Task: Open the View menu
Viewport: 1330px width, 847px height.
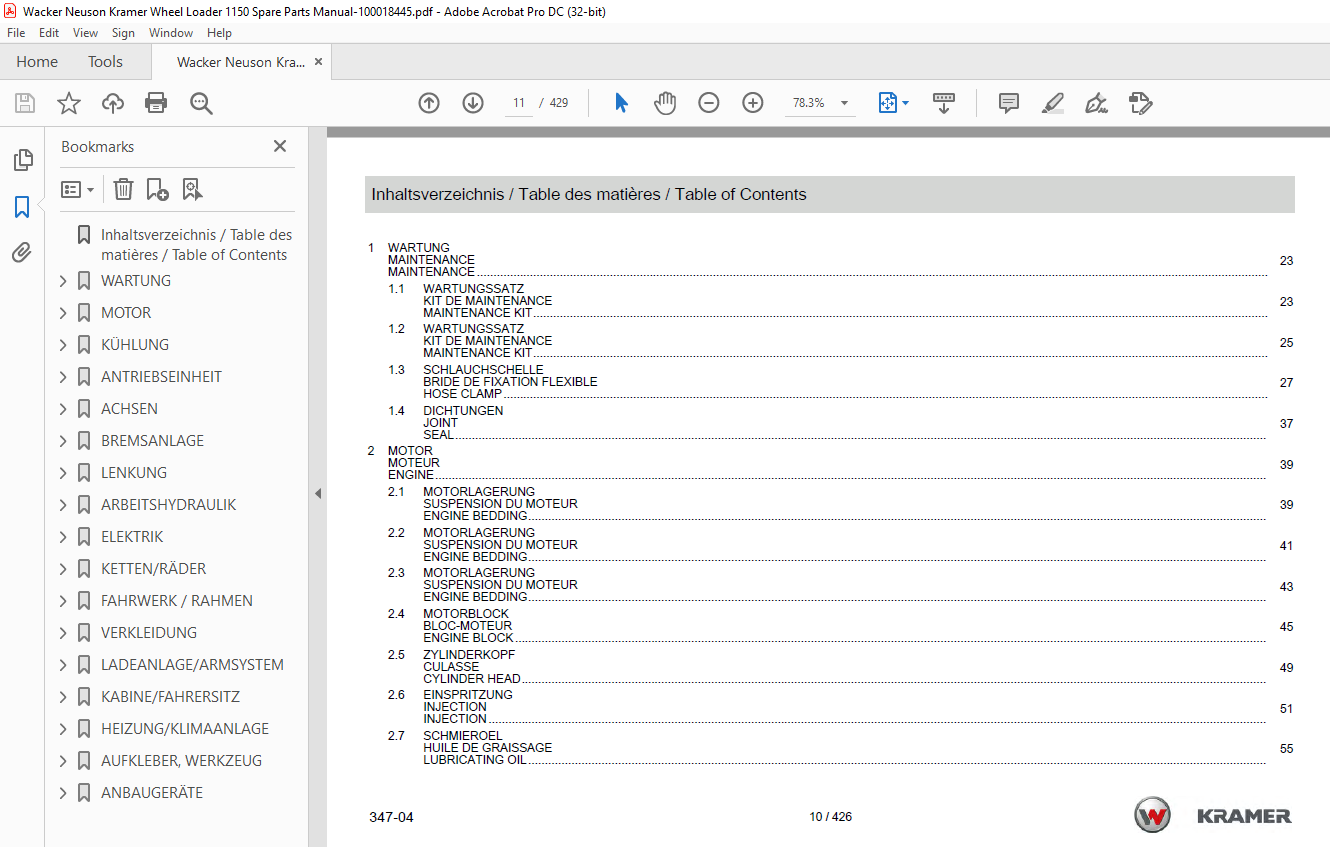Action: 86,33
